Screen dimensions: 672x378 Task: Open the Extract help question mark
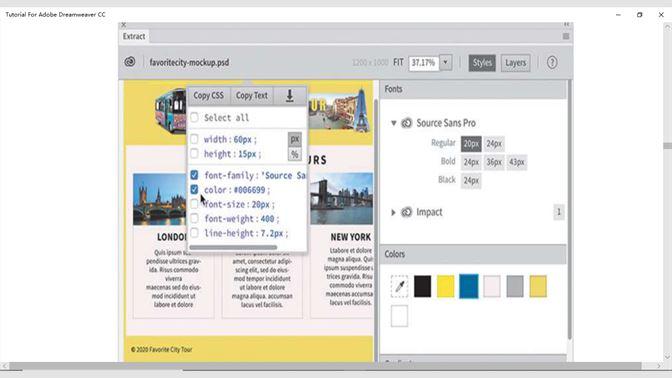(x=552, y=63)
